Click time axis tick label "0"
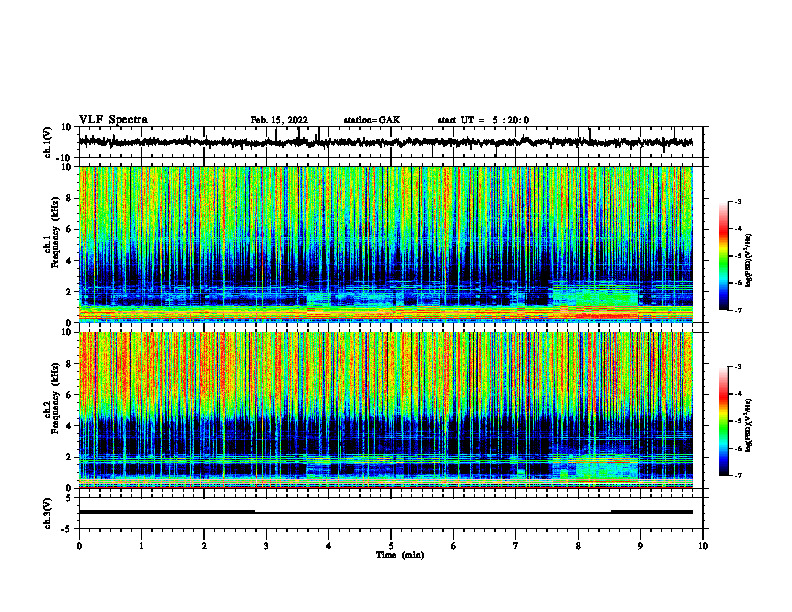792x612 pixels. coord(79,546)
